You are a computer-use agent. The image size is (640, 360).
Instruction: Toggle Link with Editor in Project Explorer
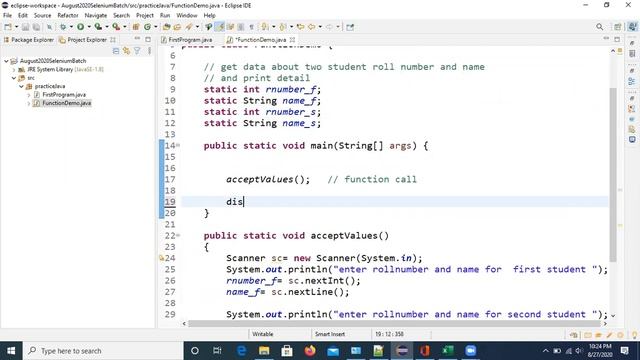(x=127, y=51)
